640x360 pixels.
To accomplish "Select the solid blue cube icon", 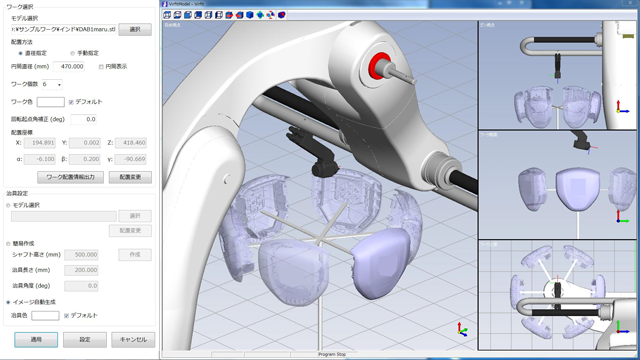I will [x=250, y=15].
